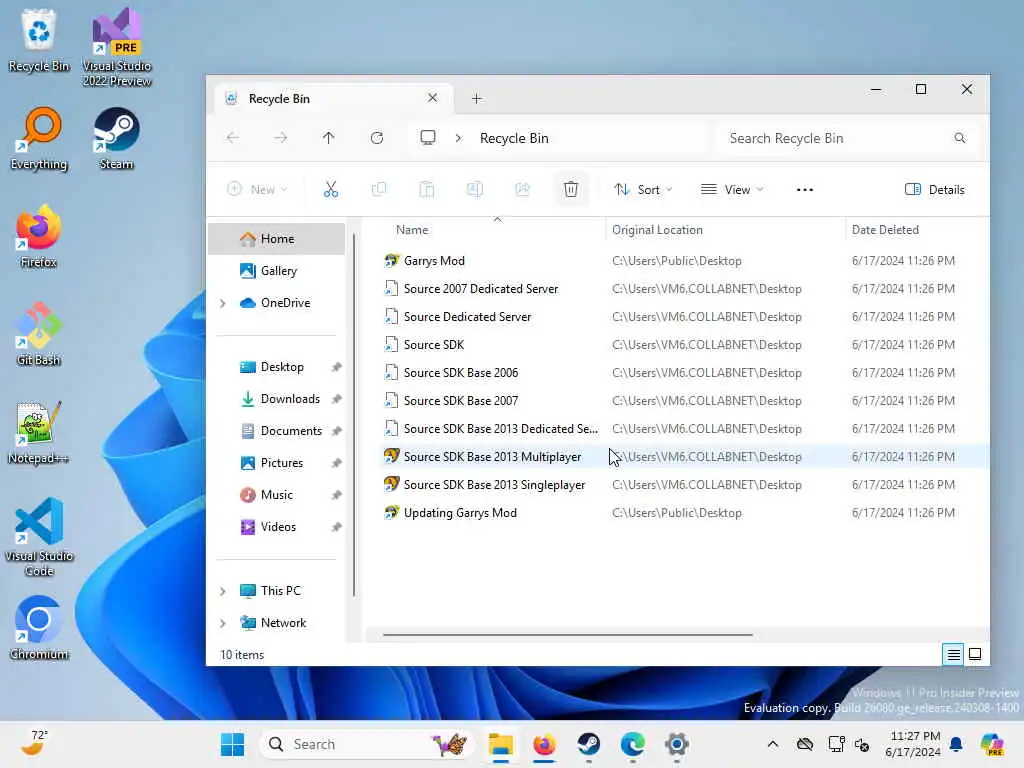The image size is (1024, 768).
Task: Click the Cut scissors icon in toolbar
Action: [x=331, y=189]
